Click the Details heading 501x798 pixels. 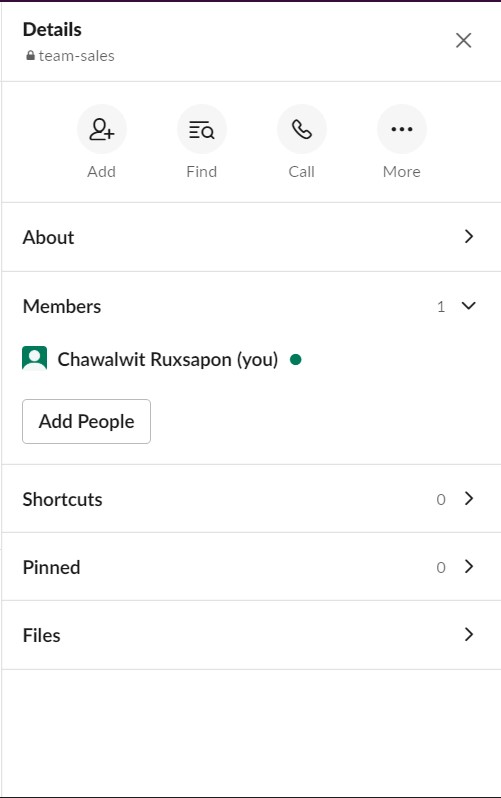point(52,30)
